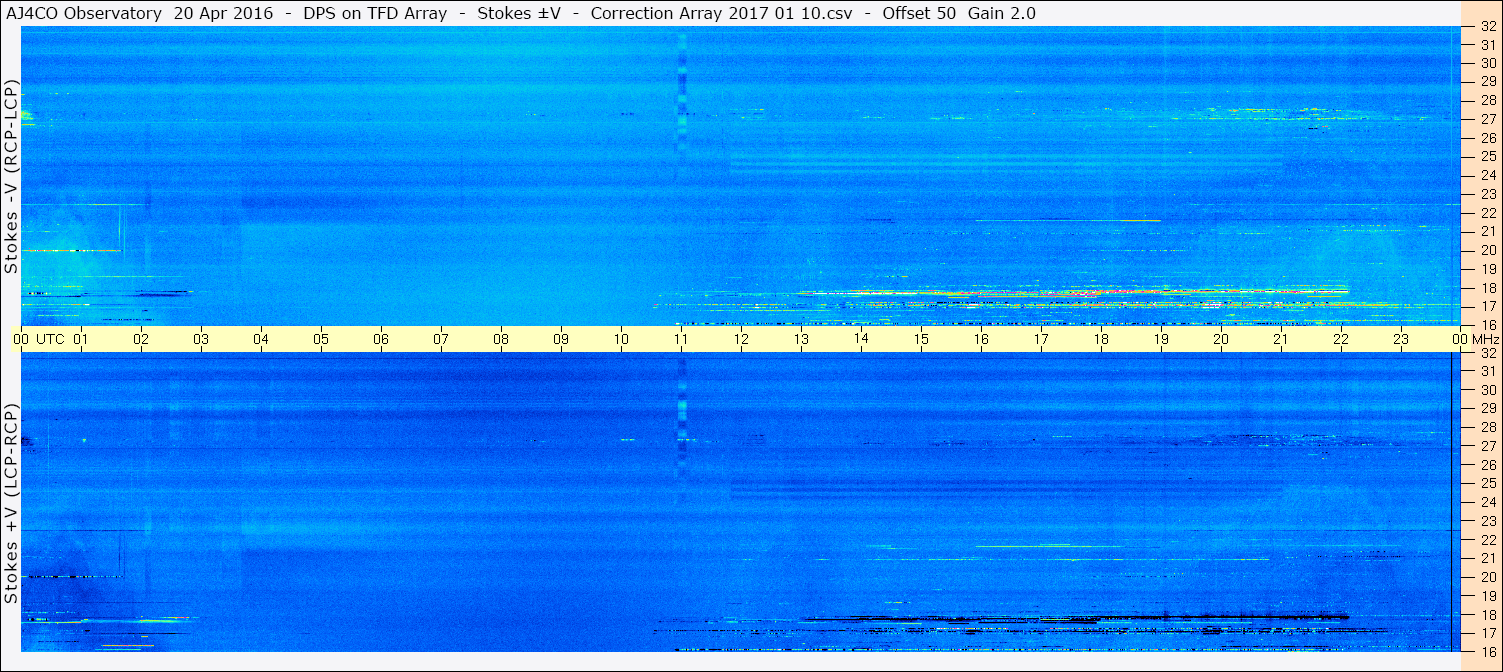Click the 'Gain 2.0' value in the header
Viewport: 1503px width, 672px height.
click(1002, 13)
